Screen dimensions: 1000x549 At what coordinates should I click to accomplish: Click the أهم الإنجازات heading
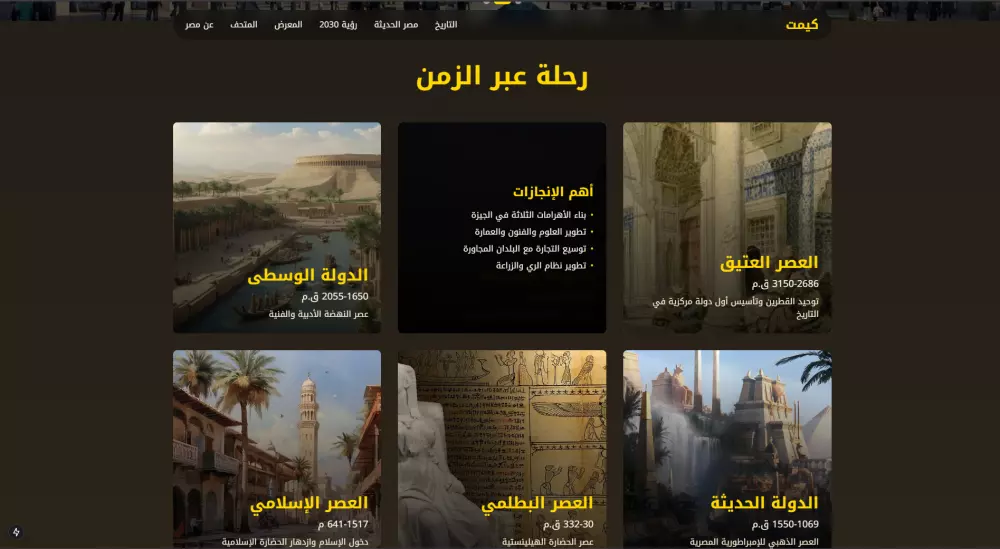[553, 191]
